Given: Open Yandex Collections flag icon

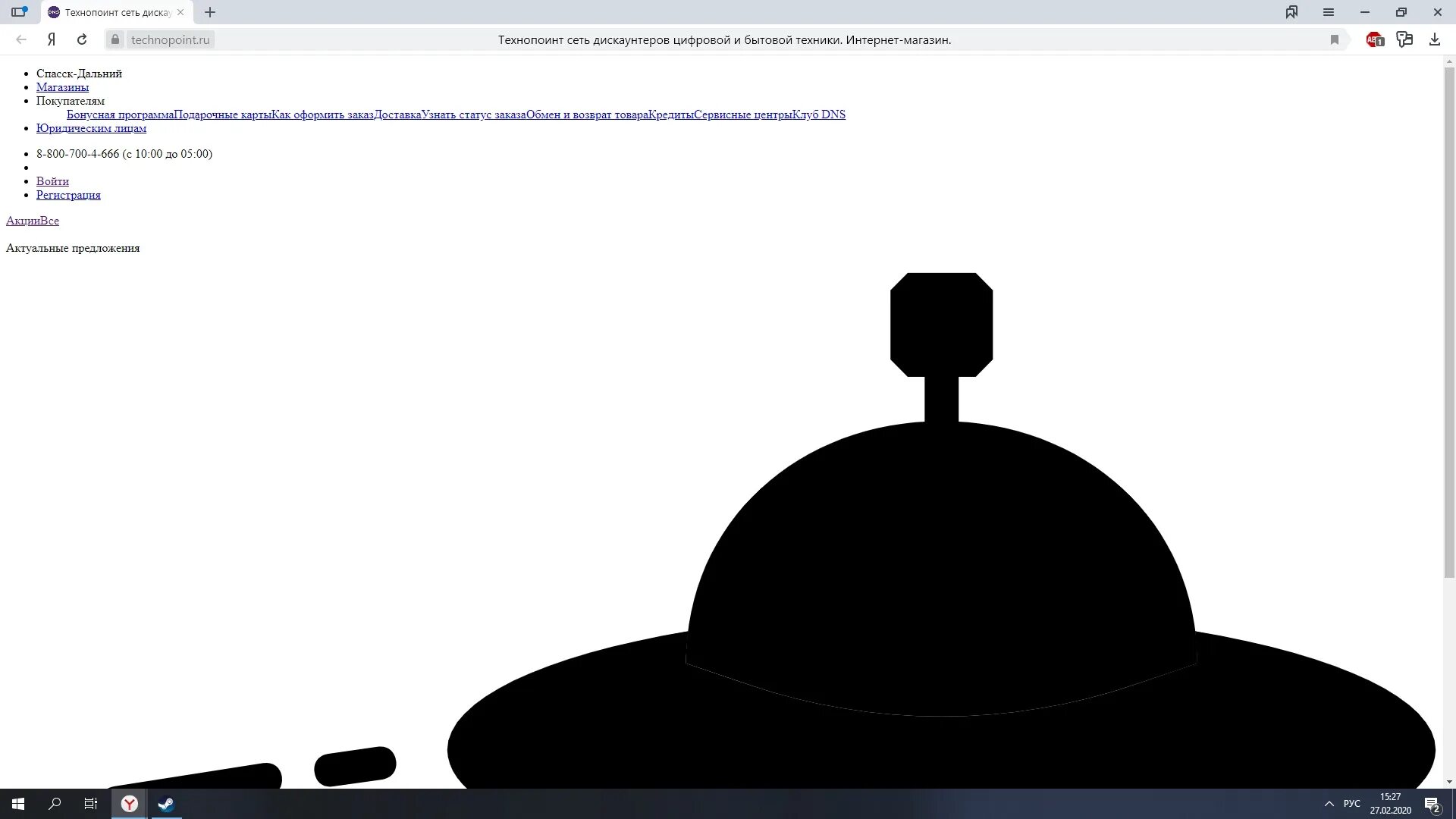Looking at the screenshot, I should tap(1291, 12).
